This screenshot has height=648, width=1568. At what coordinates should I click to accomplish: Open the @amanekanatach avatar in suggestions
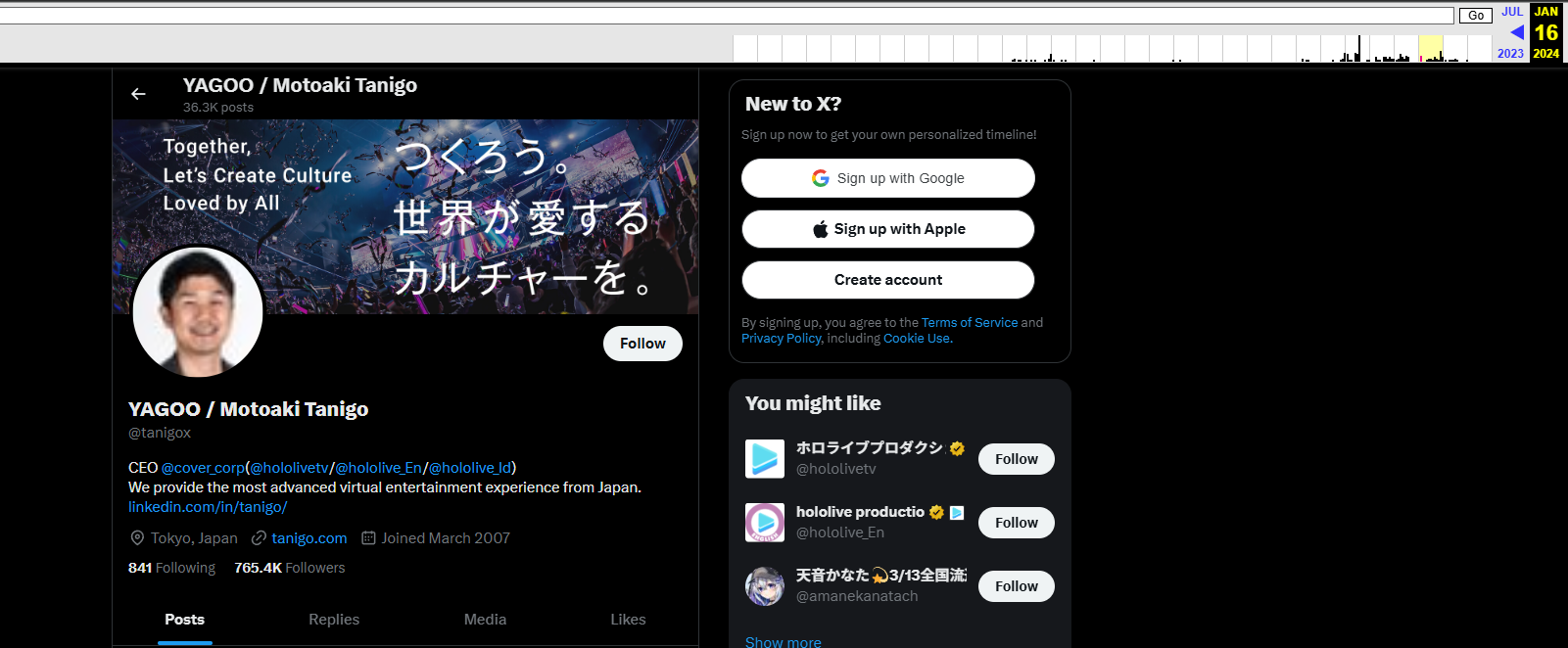click(x=765, y=586)
